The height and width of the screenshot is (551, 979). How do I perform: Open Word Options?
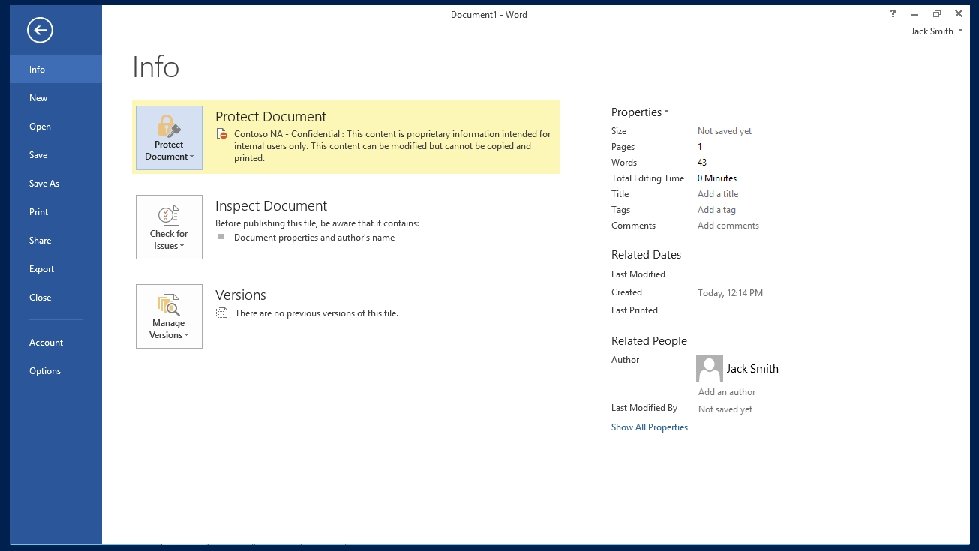pos(56,371)
